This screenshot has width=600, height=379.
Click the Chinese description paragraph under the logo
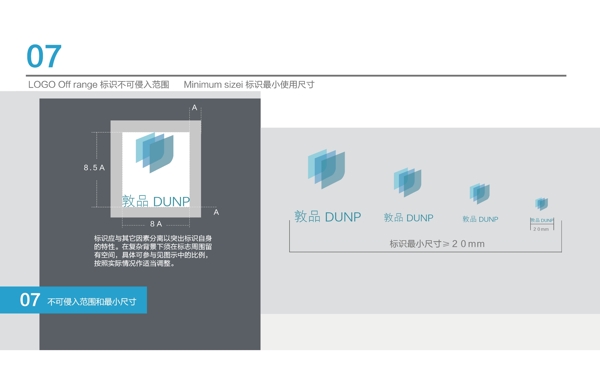[153, 251]
